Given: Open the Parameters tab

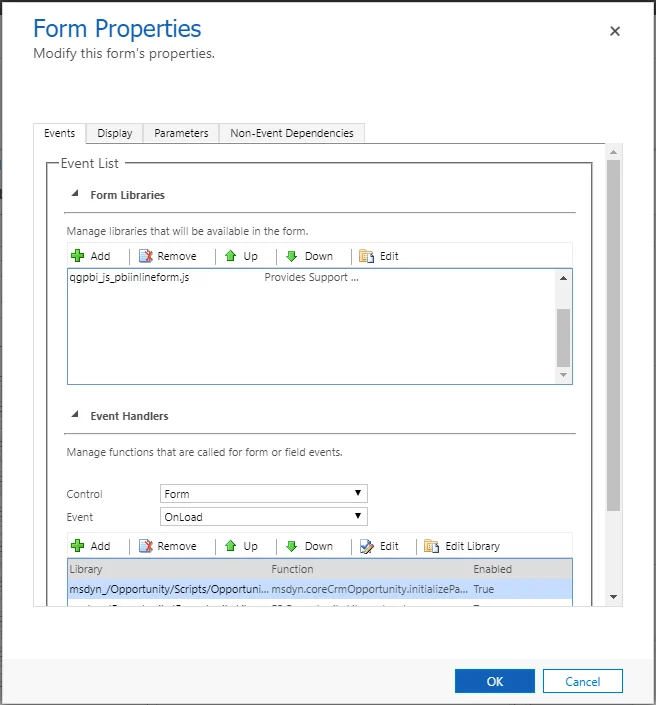Looking at the screenshot, I should (181, 133).
